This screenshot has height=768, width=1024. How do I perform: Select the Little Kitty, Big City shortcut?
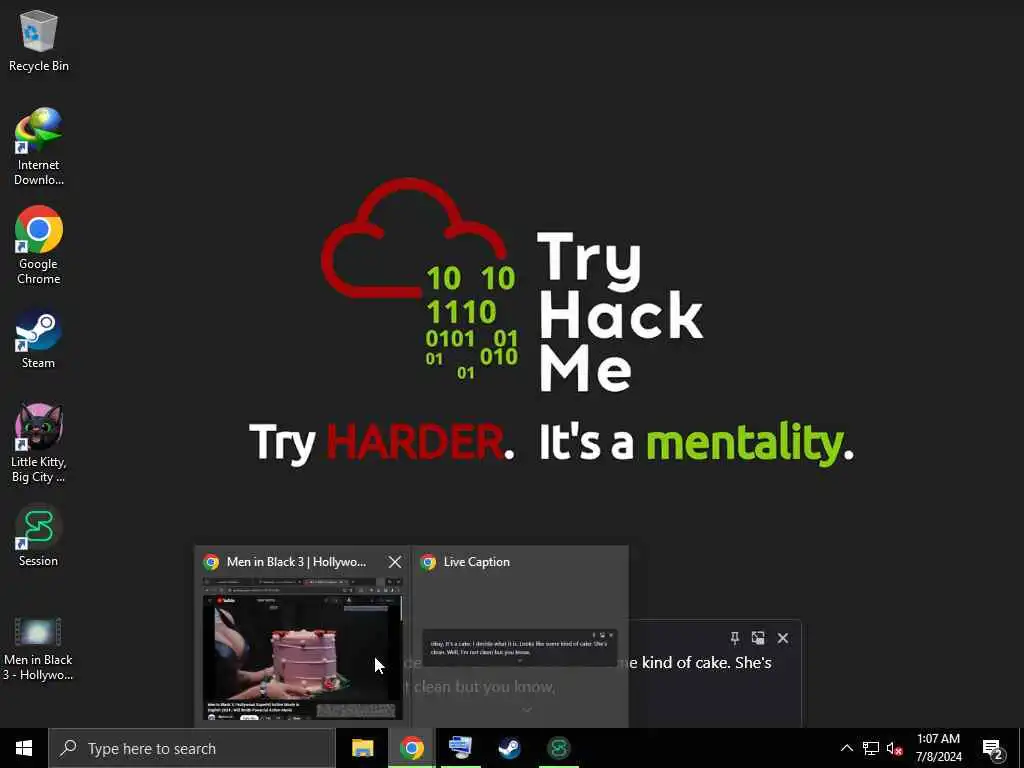[x=39, y=444]
